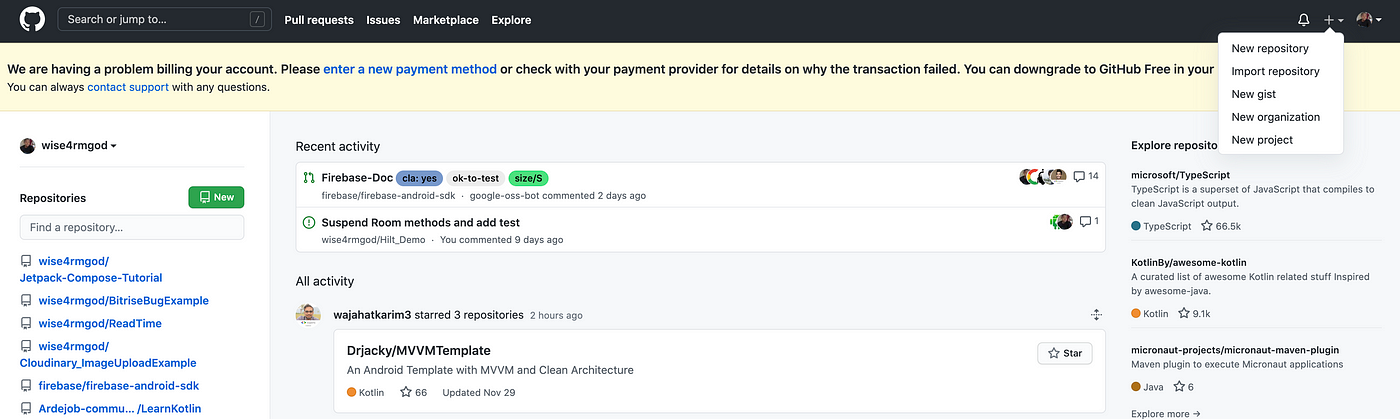Select Import repository menu entry
The height and width of the screenshot is (419, 1400).
(x=1275, y=71)
